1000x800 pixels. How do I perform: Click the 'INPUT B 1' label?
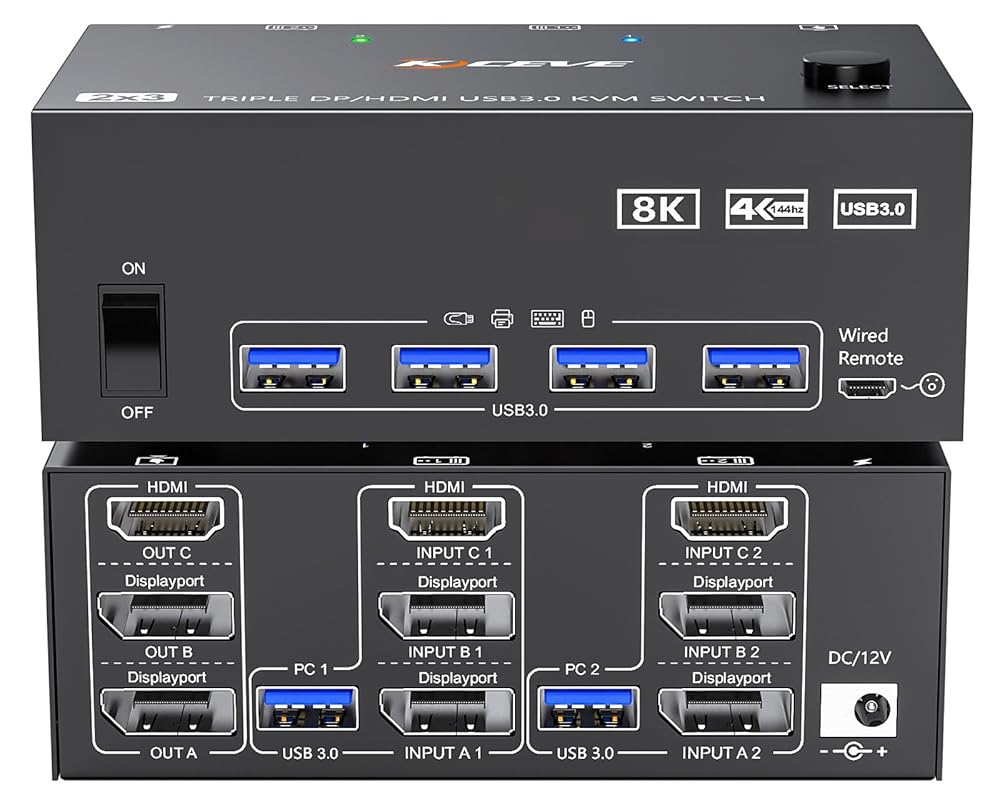pos(445,652)
